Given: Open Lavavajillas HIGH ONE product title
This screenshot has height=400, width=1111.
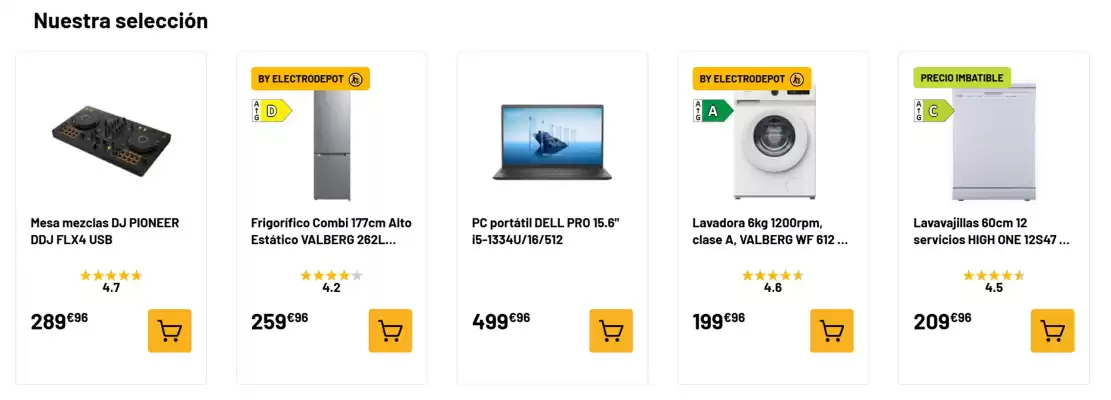Looking at the screenshot, I should click(x=991, y=231).
